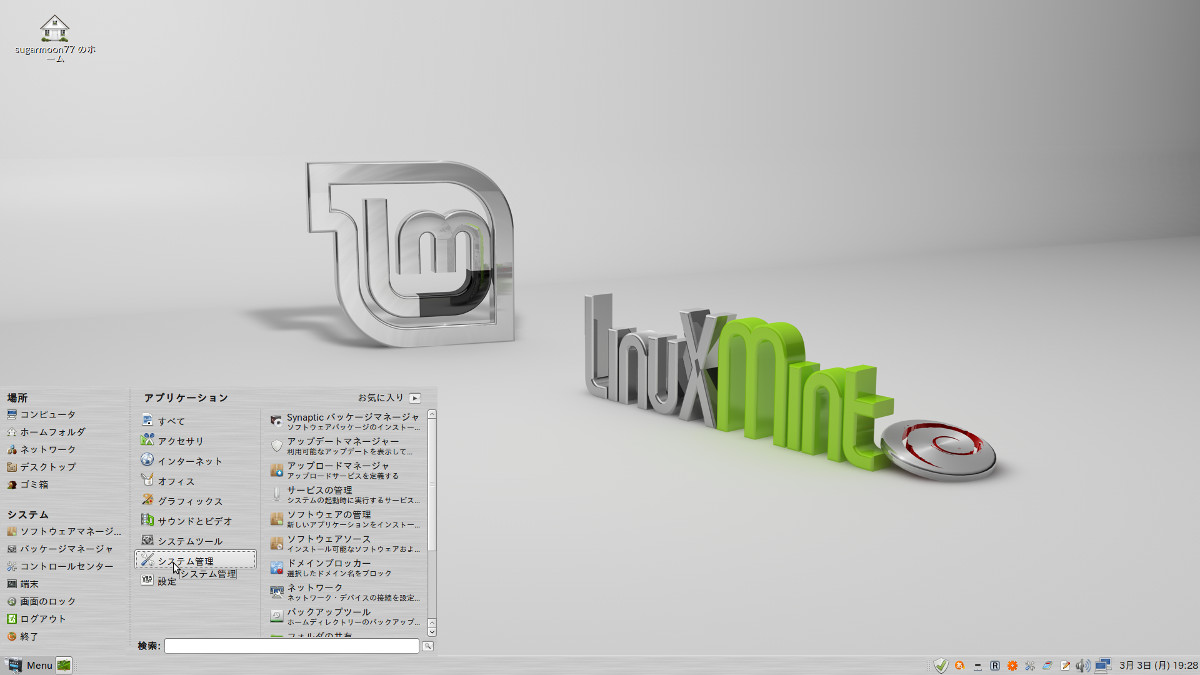This screenshot has height=675, width=1200.
Task: Open the network connection tray icon
Action: (1103, 665)
